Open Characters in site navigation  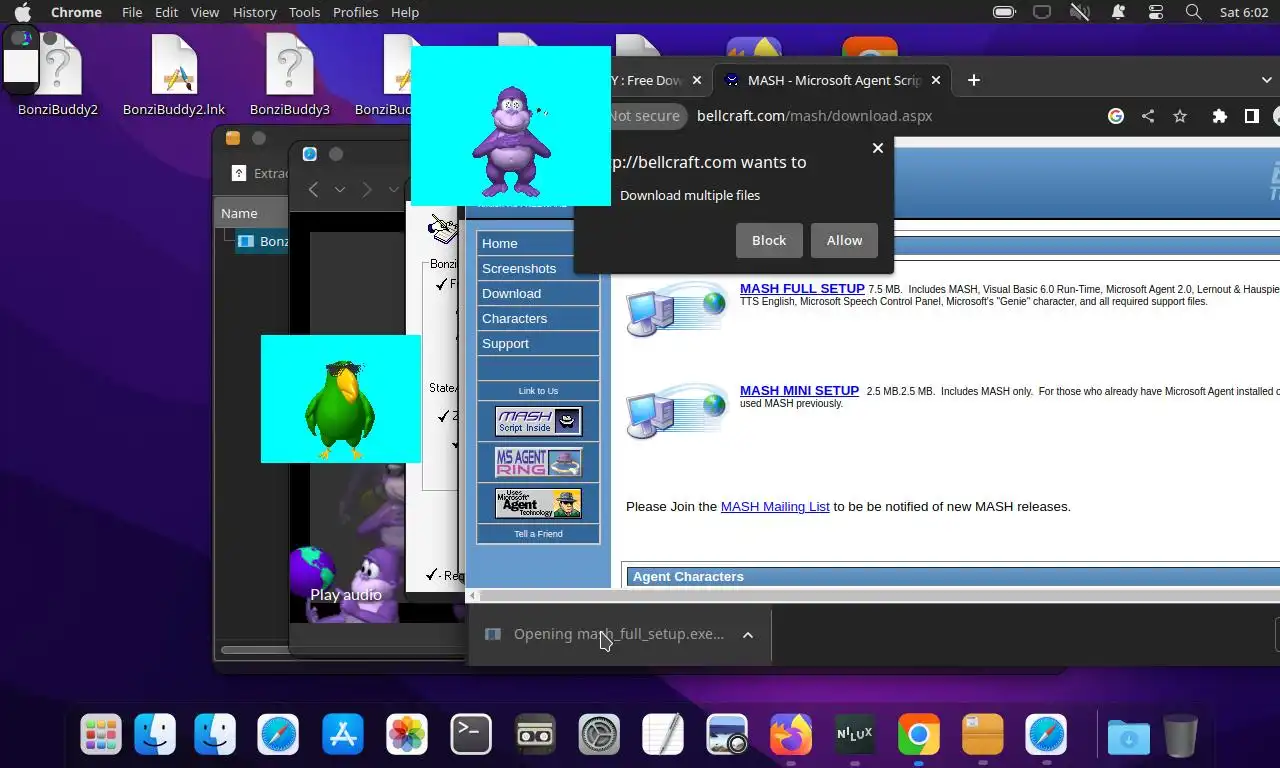pyautogui.click(x=538, y=318)
